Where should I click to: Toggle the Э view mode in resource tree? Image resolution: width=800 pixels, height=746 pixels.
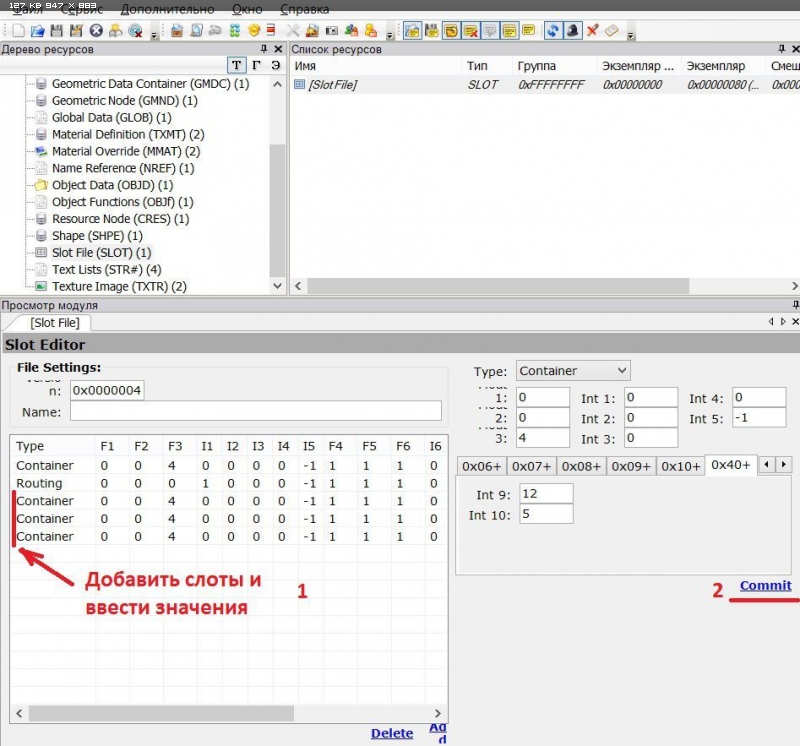pos(275,65)
